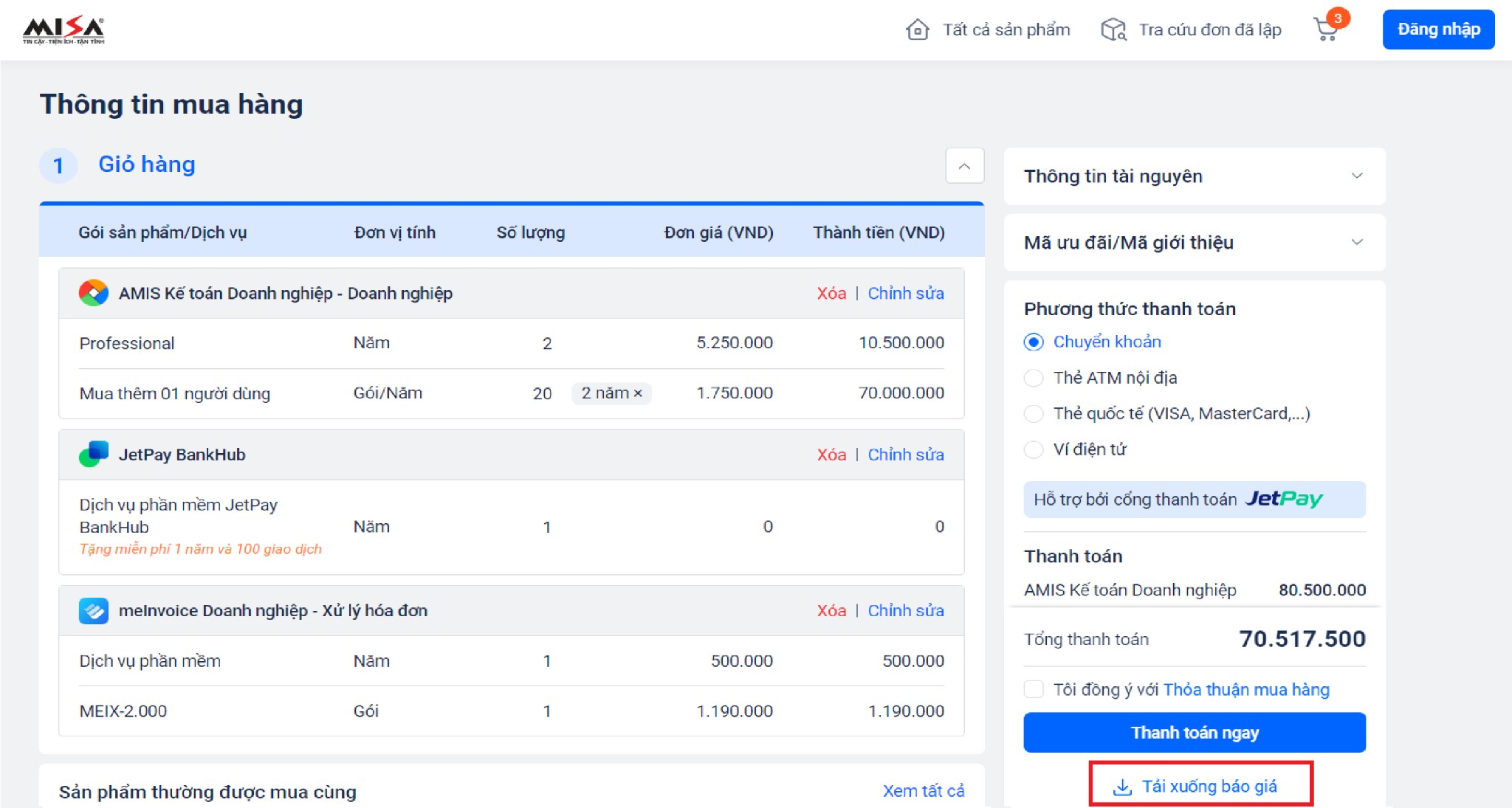1512x808 pixels.
Task: Click the order lookup box icon
Action: point(1113,30)
